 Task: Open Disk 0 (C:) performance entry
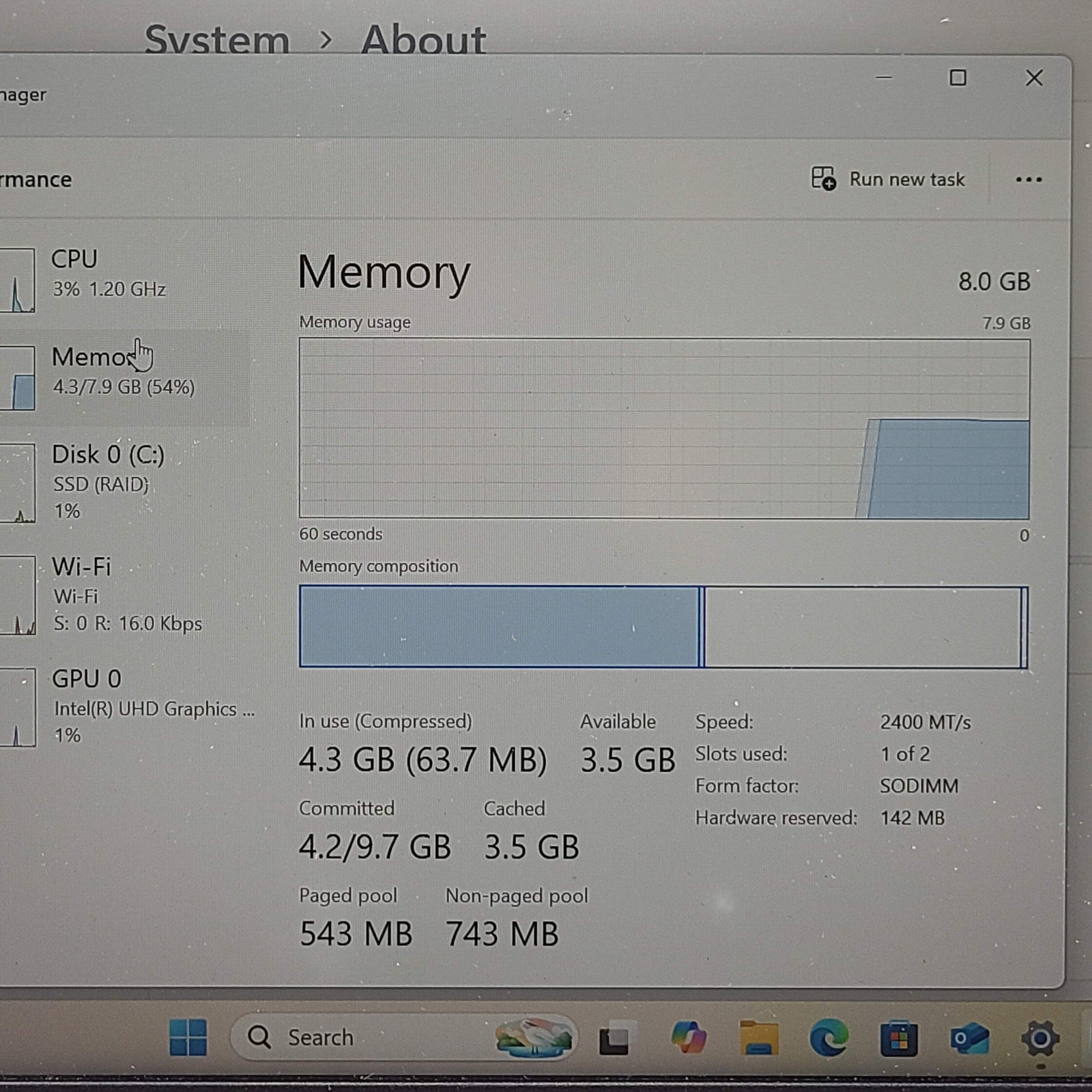(x=124, y=482)
